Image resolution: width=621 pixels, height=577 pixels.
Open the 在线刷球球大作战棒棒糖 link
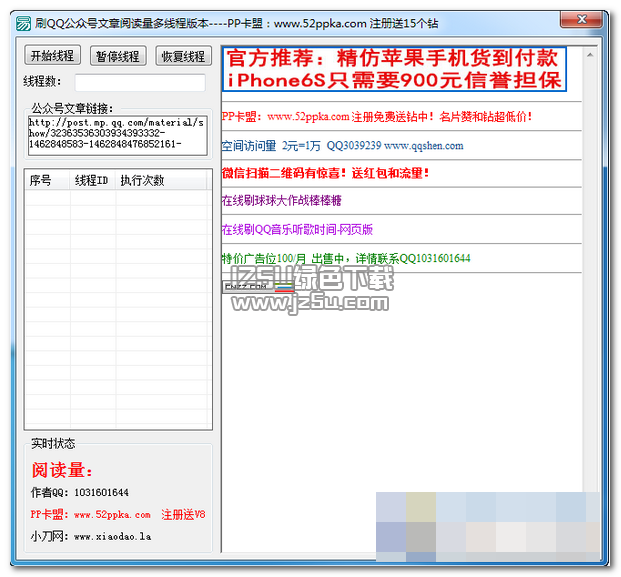click(x=282, y=200)
